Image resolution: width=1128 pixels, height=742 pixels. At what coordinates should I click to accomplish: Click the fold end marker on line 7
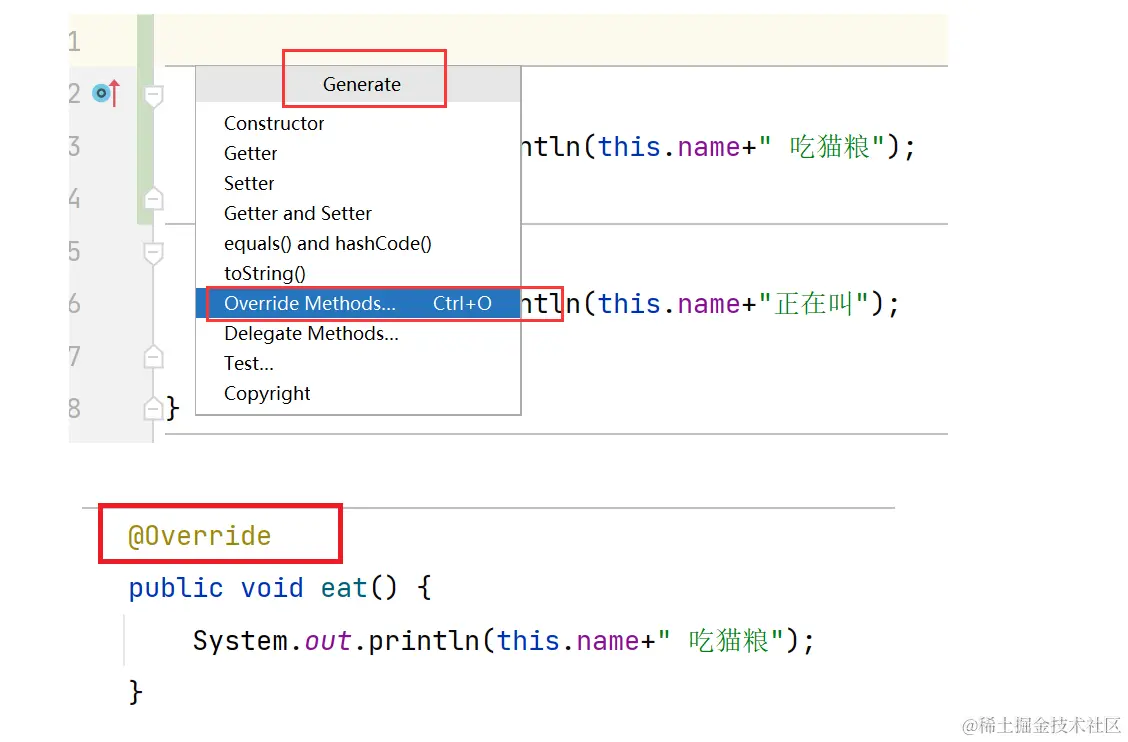(153, 356)
